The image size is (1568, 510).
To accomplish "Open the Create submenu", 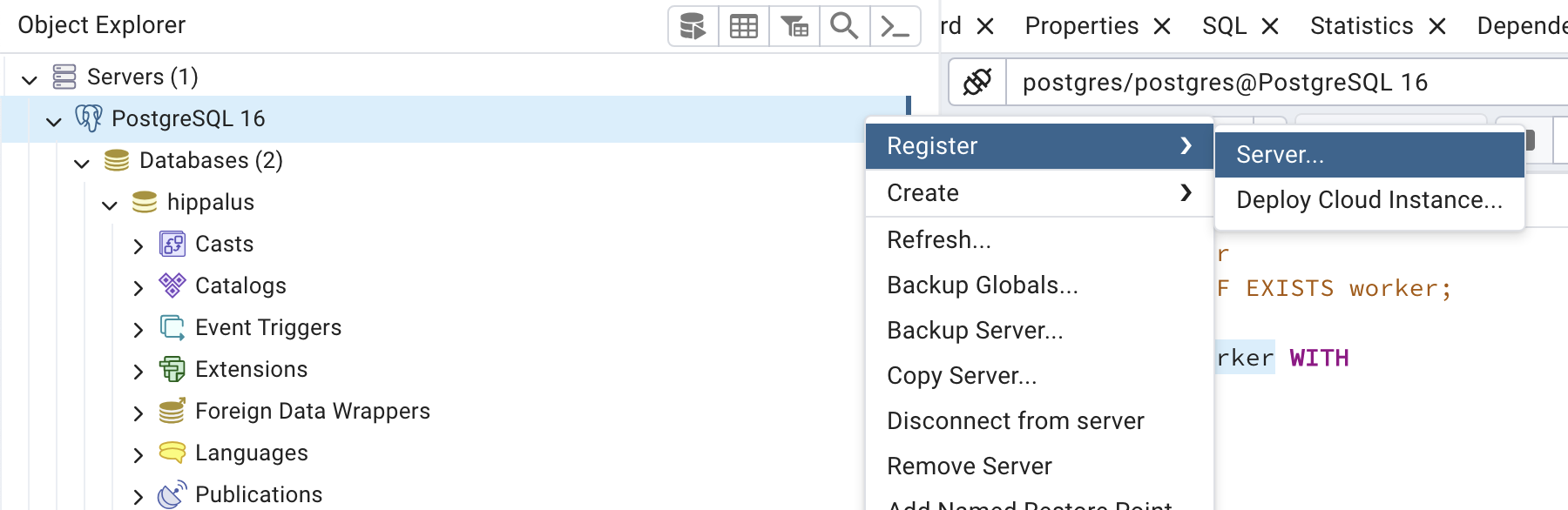I will [1039, 193].
